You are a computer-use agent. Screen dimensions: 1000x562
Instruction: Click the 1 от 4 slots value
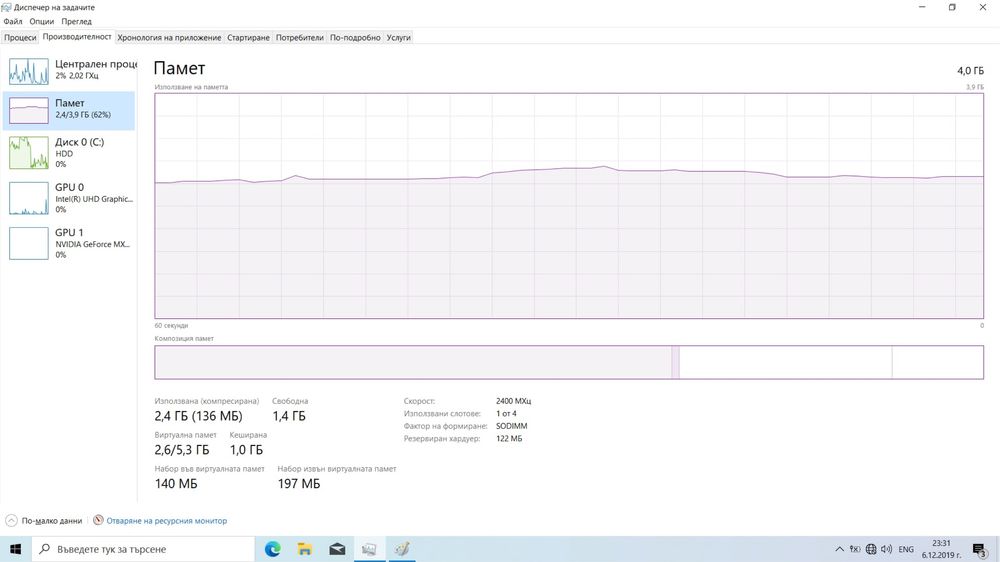pos(506,413)
